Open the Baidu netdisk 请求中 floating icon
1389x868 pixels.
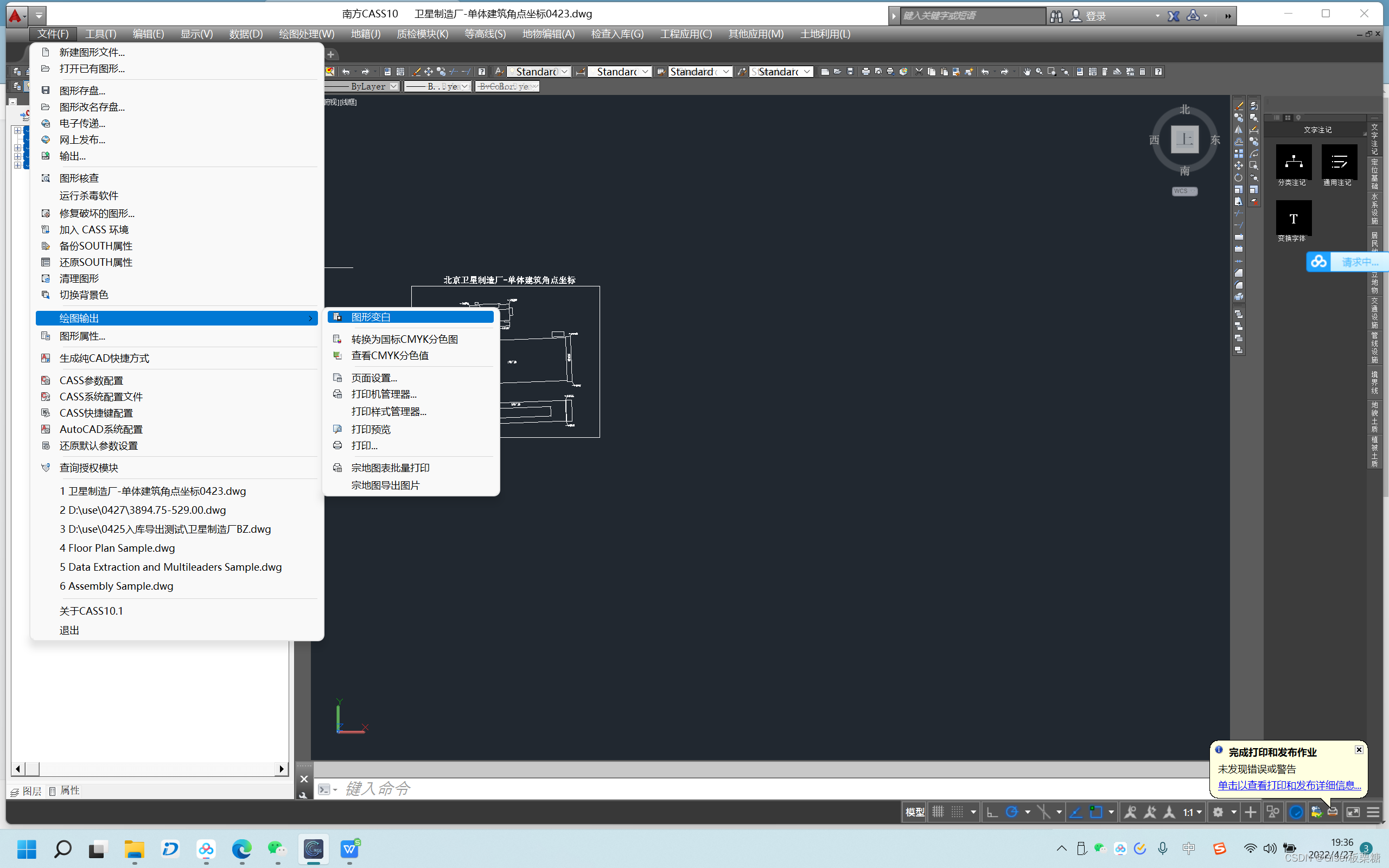(1318, 262)
